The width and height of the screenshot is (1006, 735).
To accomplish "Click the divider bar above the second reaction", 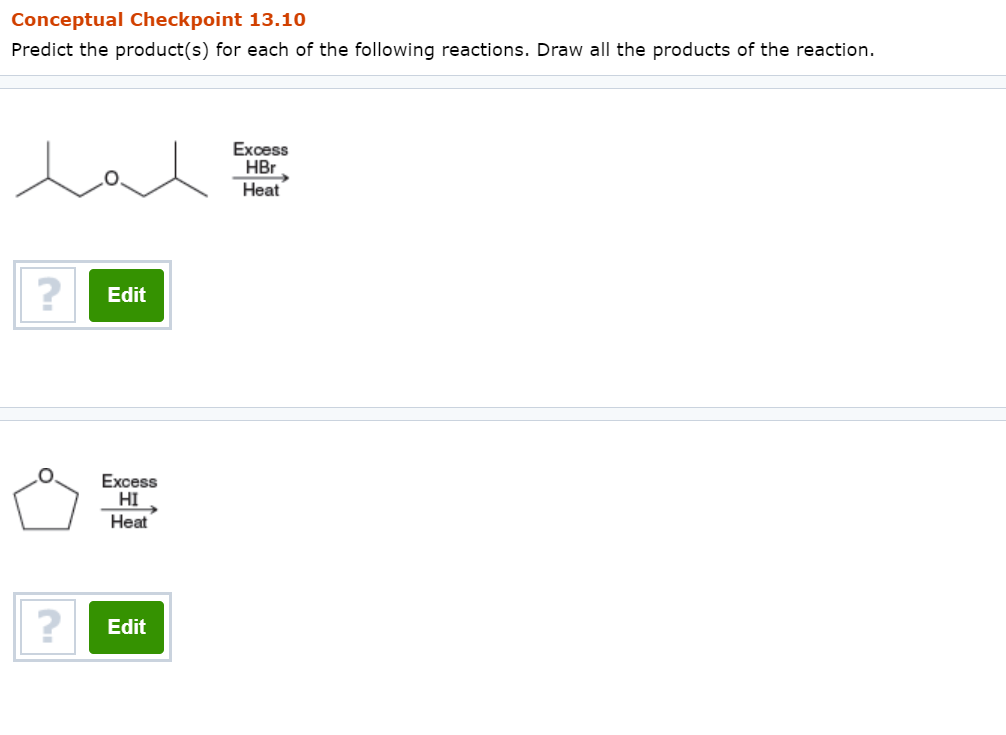I will (503, 413).
